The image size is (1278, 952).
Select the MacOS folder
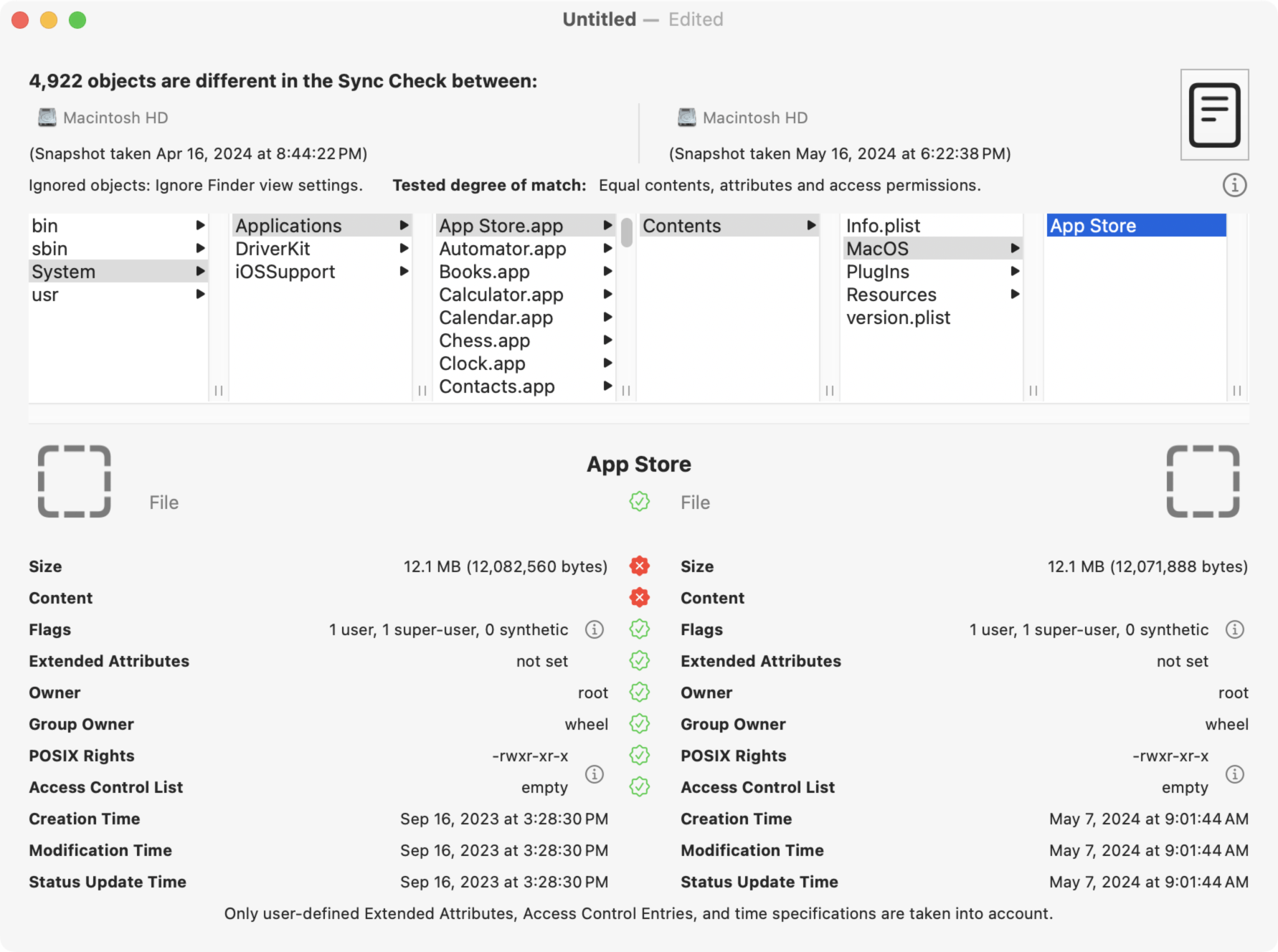point(933,249)
